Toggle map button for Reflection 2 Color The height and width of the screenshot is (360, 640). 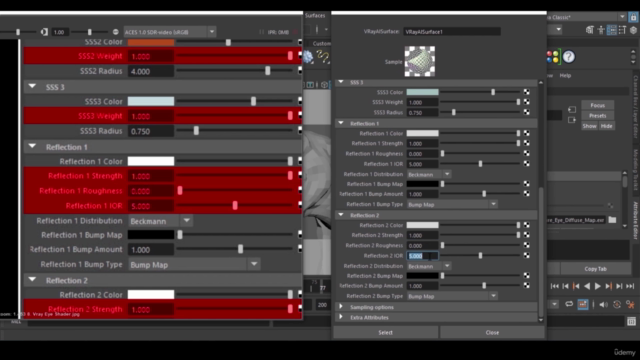tap(527, 225)
